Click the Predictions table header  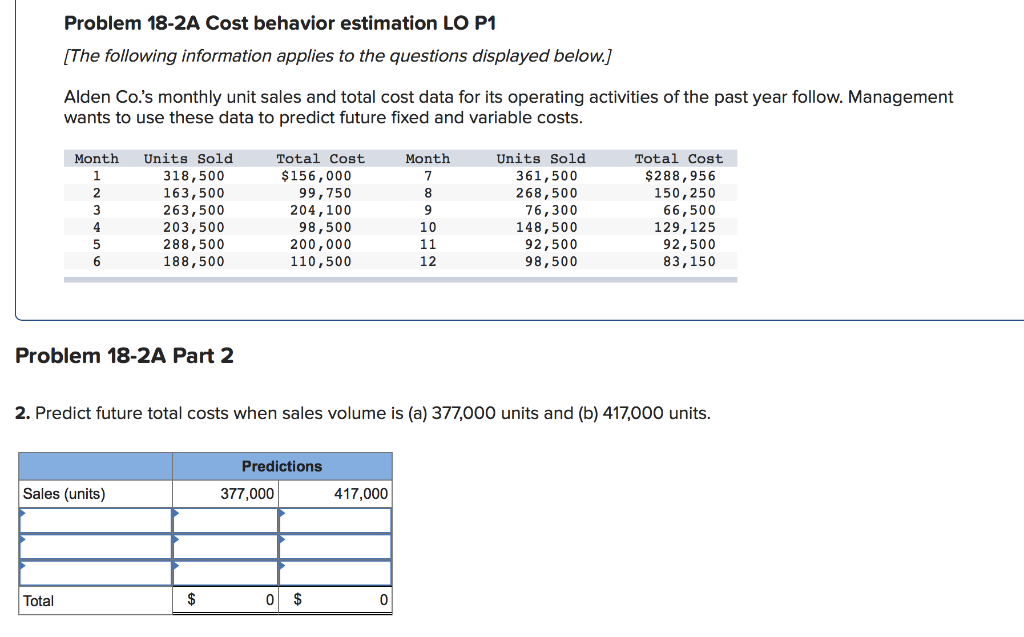click(x=282, y=466)
